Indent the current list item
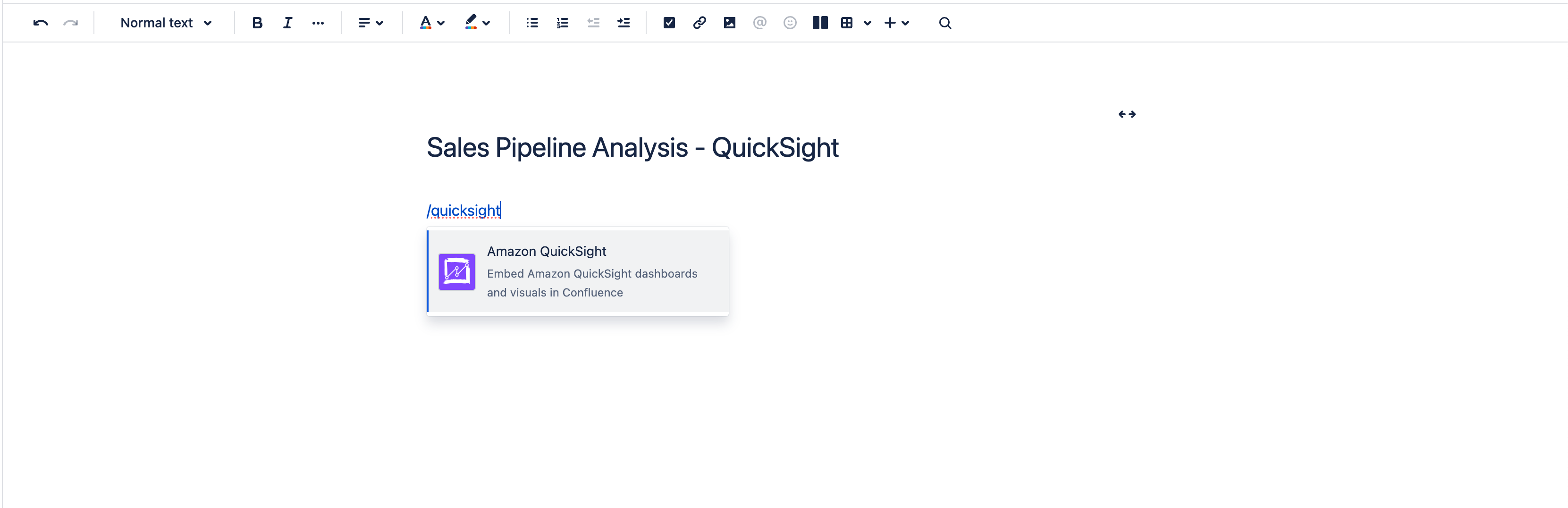Viewport: 1568px width, 508px height. [624, 23]
